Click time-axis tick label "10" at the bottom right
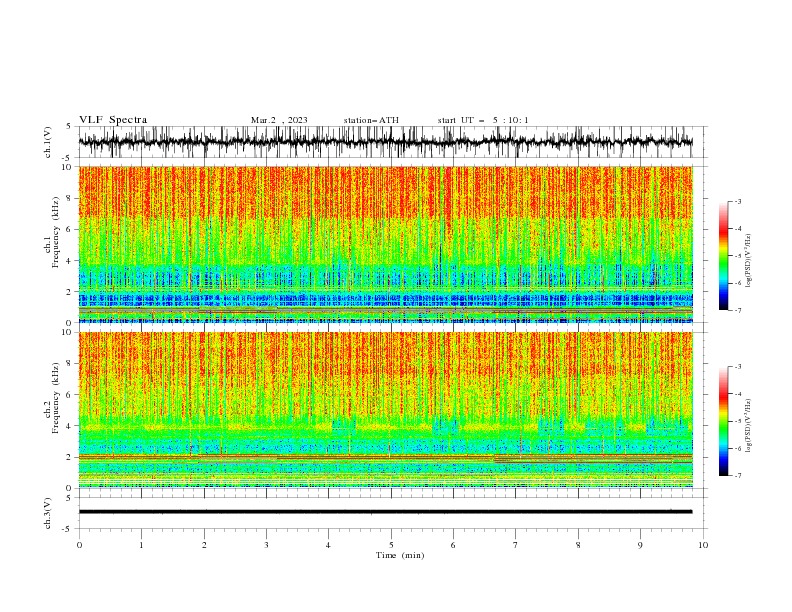The height and width of the screenshot is (612, 792). [703, 545]
